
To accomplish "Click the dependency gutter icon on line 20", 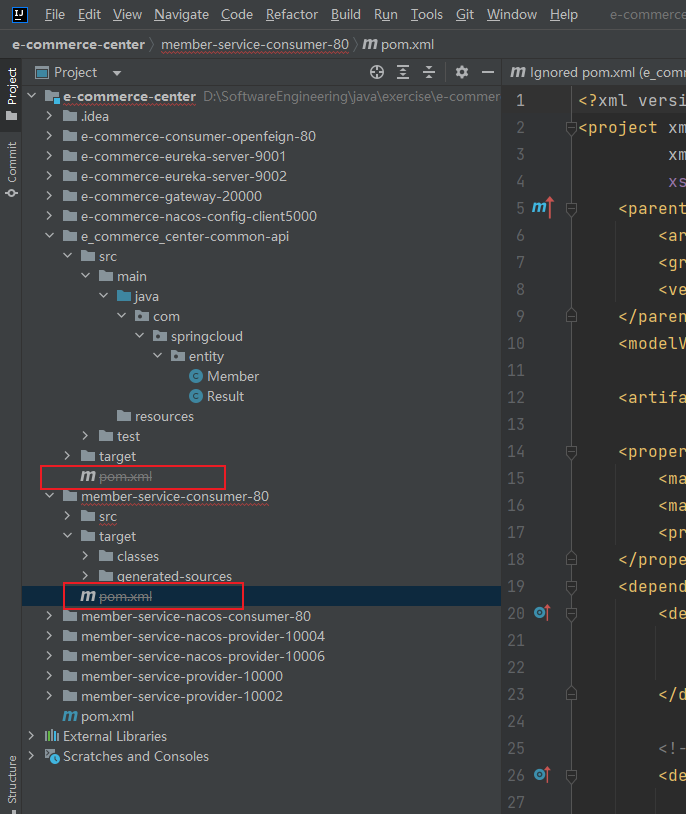I will 542,613.
